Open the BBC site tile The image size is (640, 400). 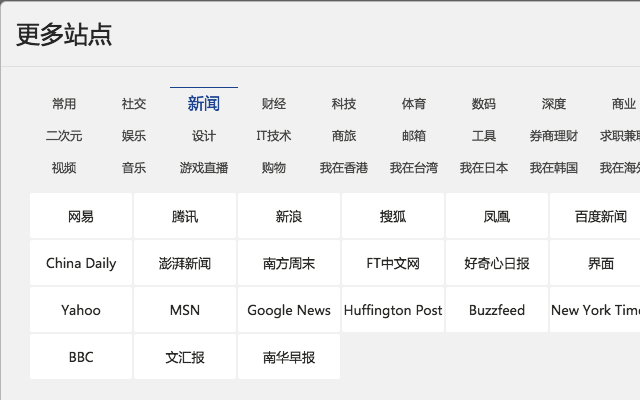coord(81,357)
